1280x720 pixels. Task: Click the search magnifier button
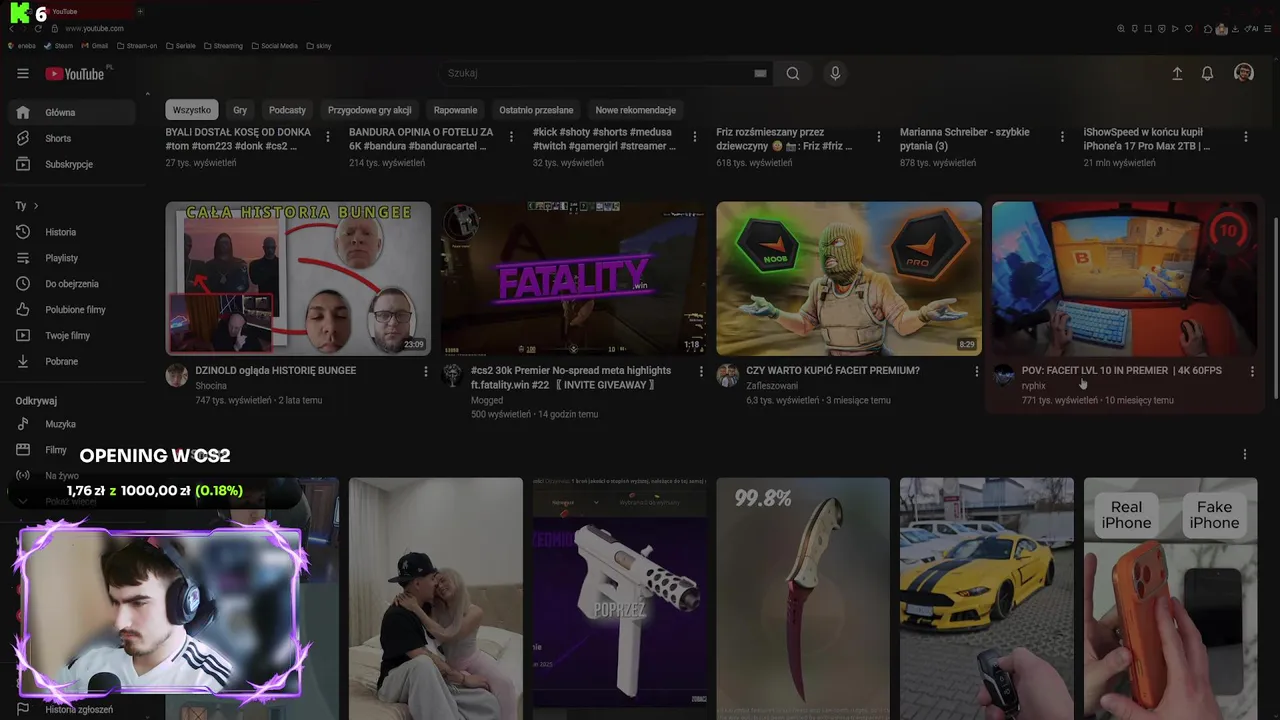tap(793, 73)
